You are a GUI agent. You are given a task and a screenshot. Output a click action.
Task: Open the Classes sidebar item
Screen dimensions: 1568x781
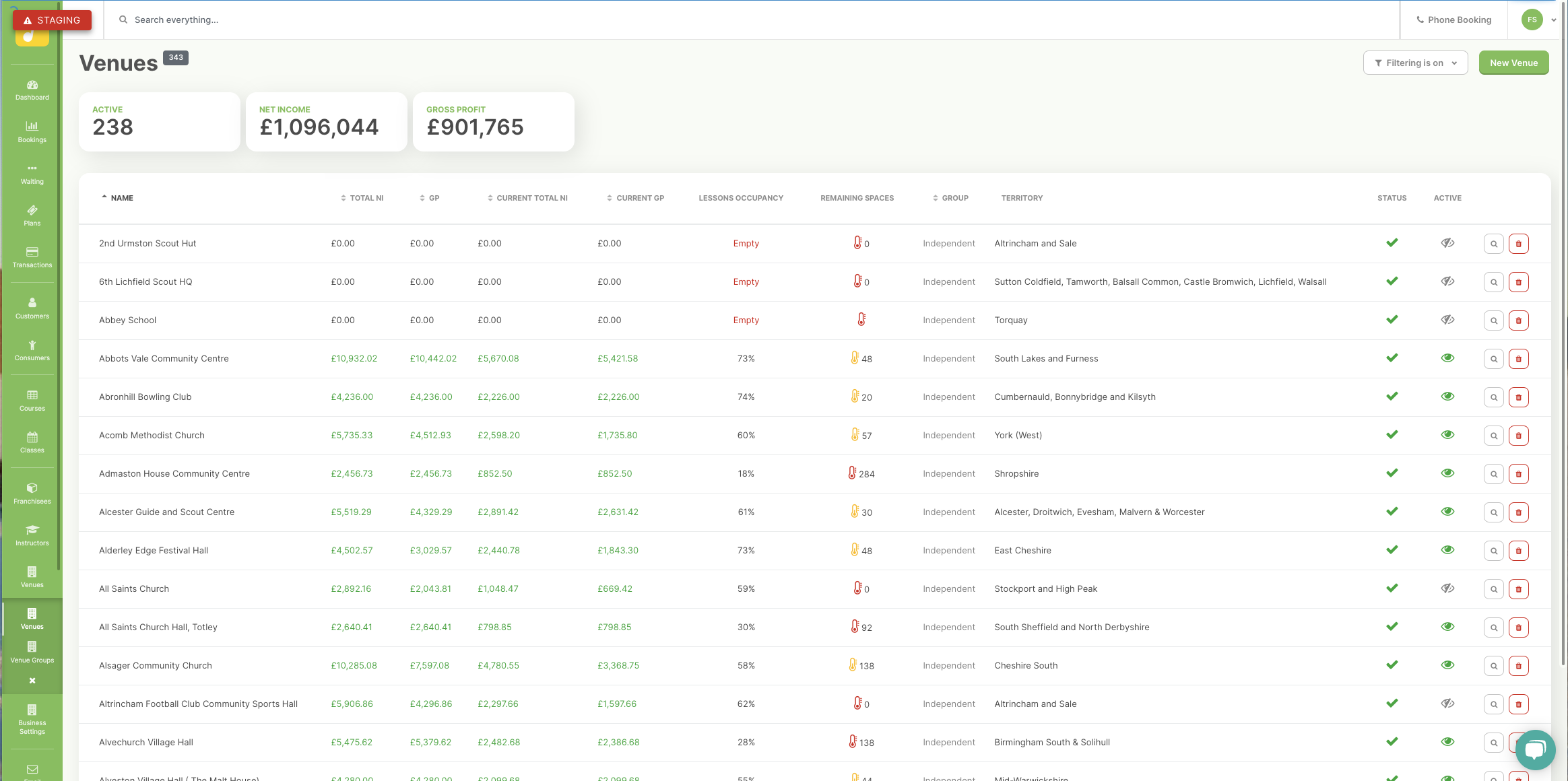point(32,443)
